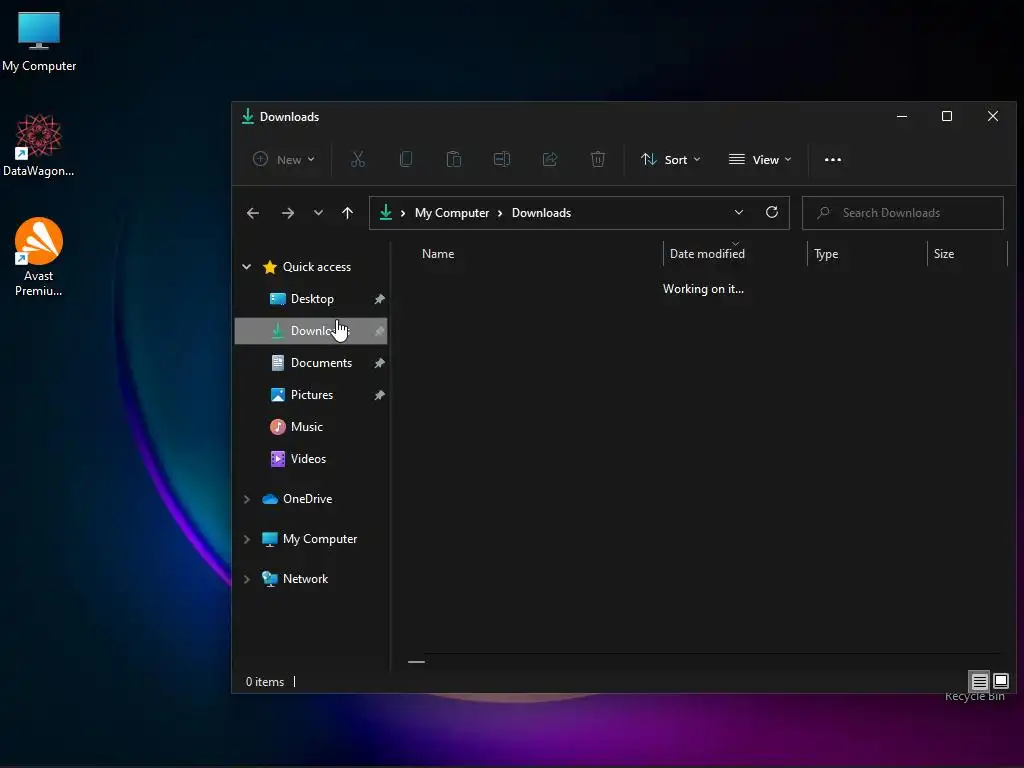Open the New item dropdown
This screenshot has width=1024, height=768.
[284, 159]
